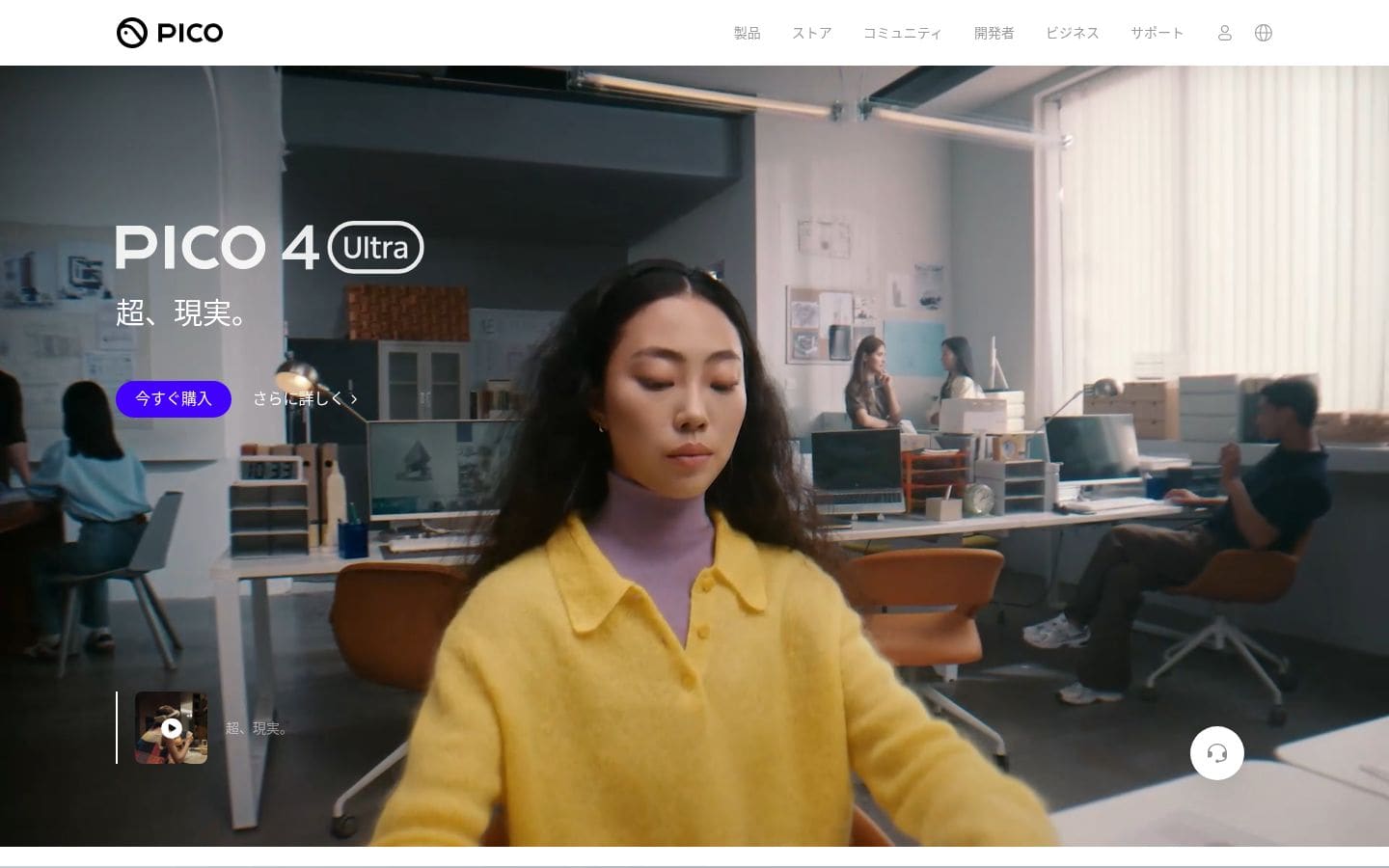Open the globe language selector icon
The image size is (1389, 868).
tap(1264, 33)
